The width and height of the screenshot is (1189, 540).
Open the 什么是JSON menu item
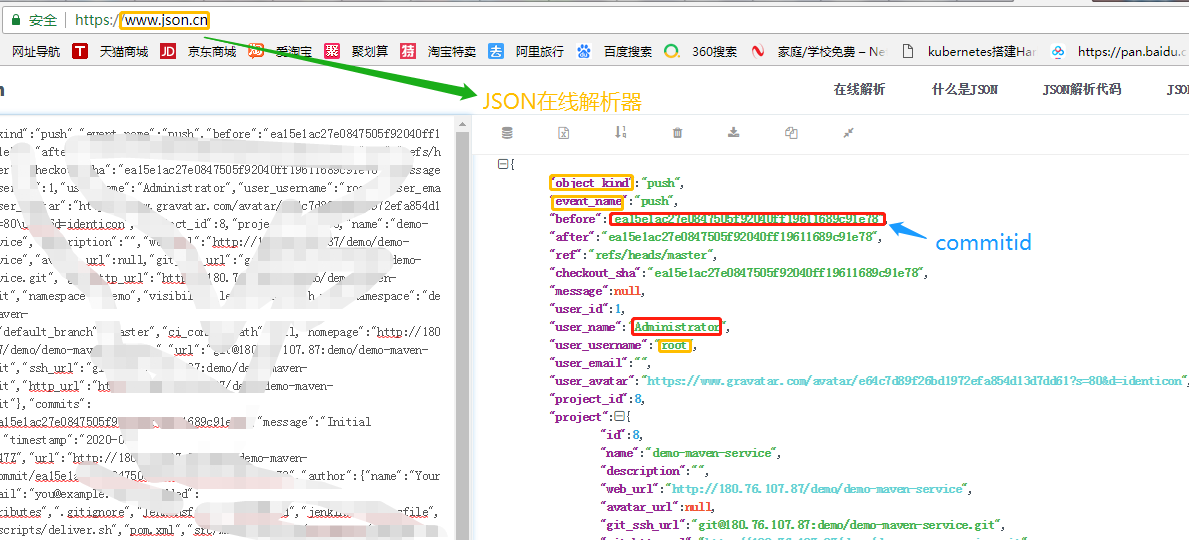[x=965, y=89]
